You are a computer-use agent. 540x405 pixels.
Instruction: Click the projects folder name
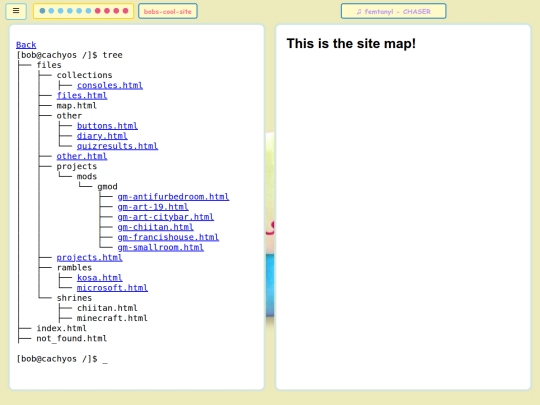point(77,166)
